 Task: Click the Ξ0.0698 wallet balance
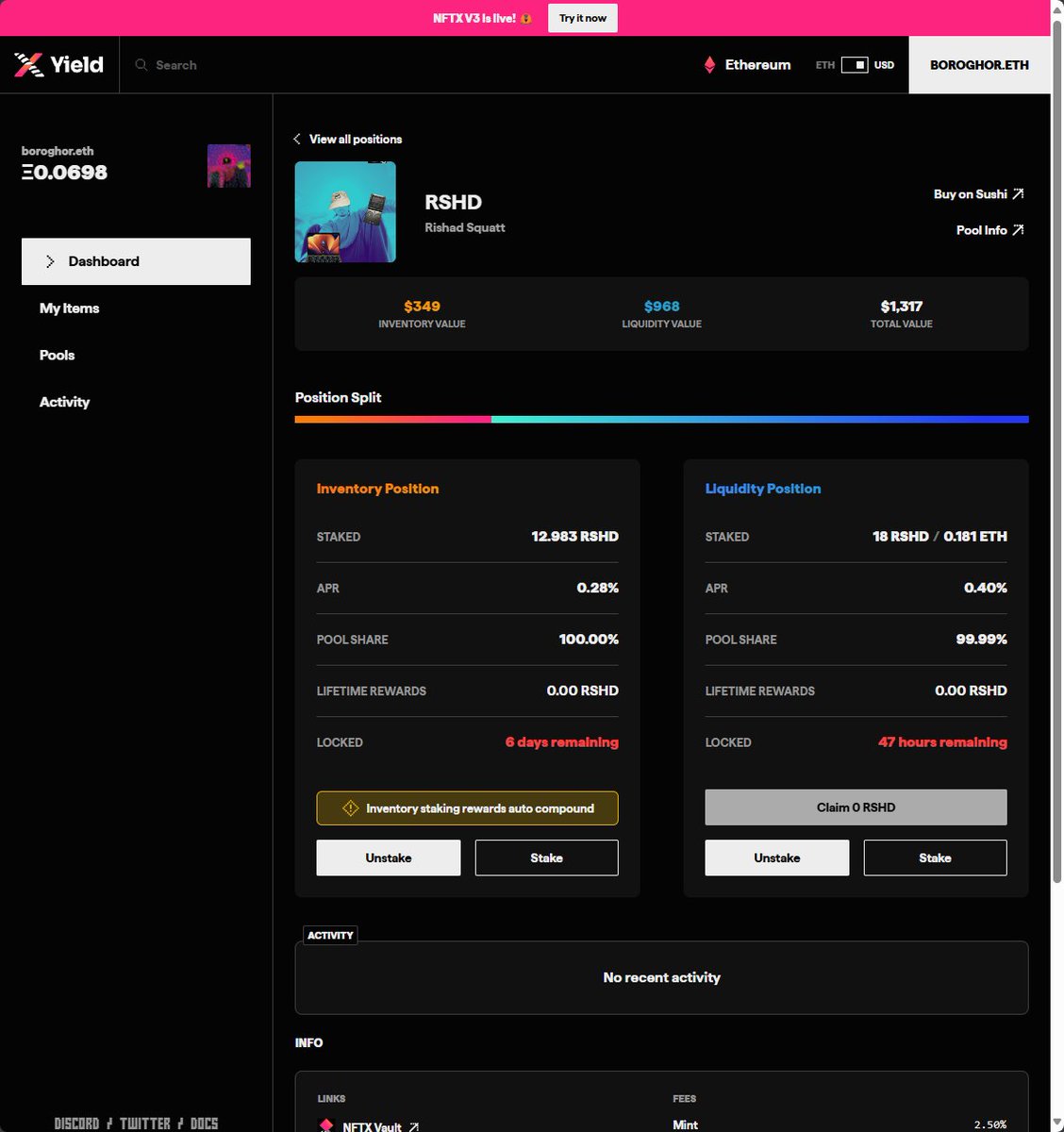click(64, 173)
